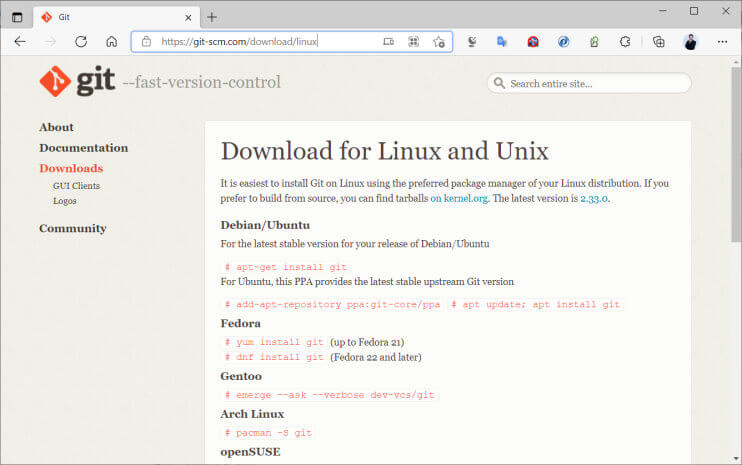Click the 'apt-get install git' command

[x=286, y=267]
